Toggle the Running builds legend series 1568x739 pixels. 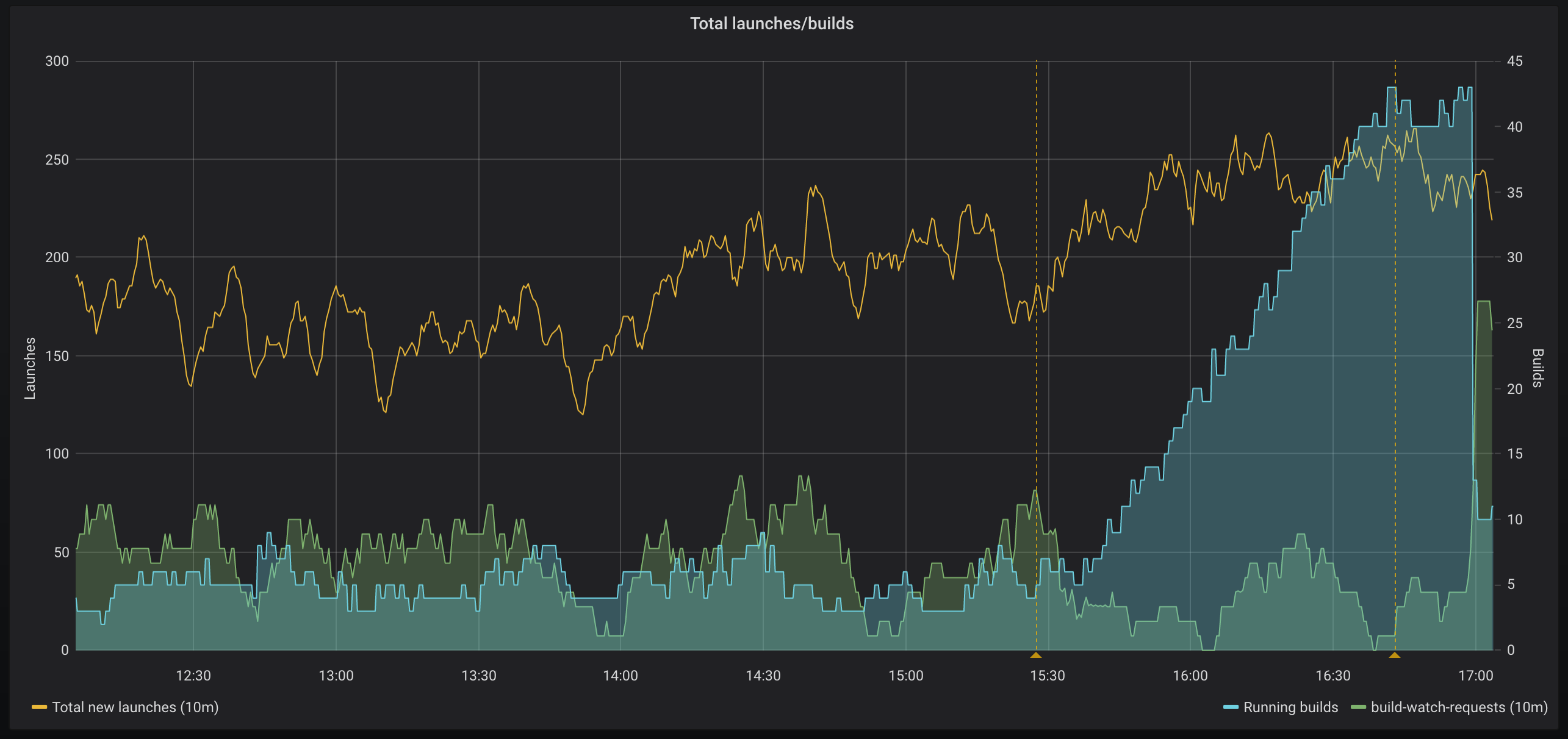click(1290, 707)
